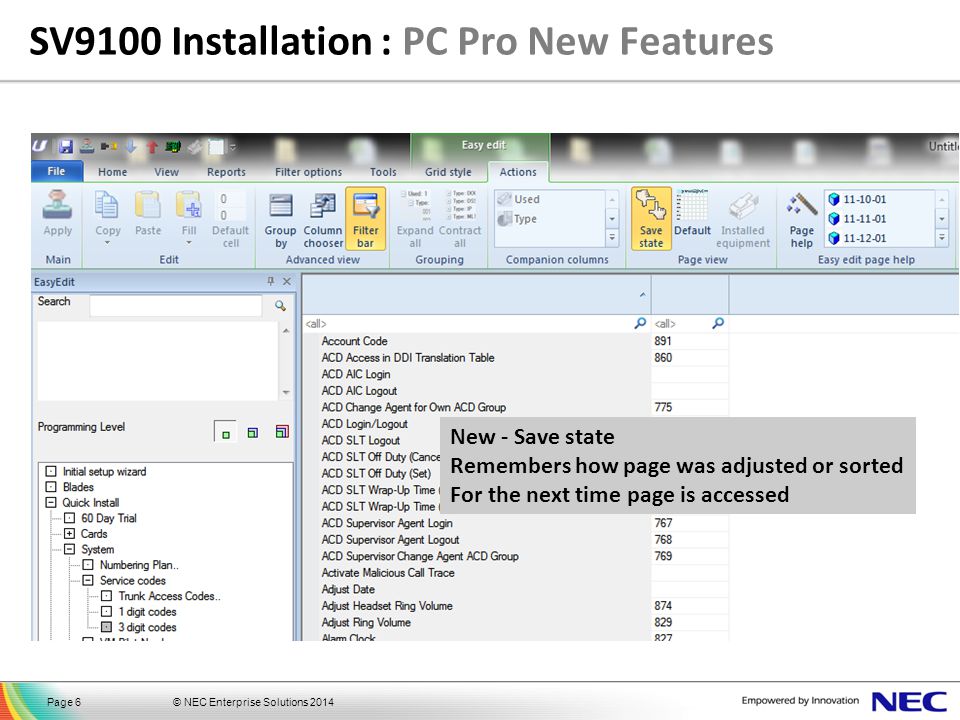Viewport: 960px width, 720px height.
Task: Click the search magnifier in EasyEdit panel
Action: click(280, 306)
